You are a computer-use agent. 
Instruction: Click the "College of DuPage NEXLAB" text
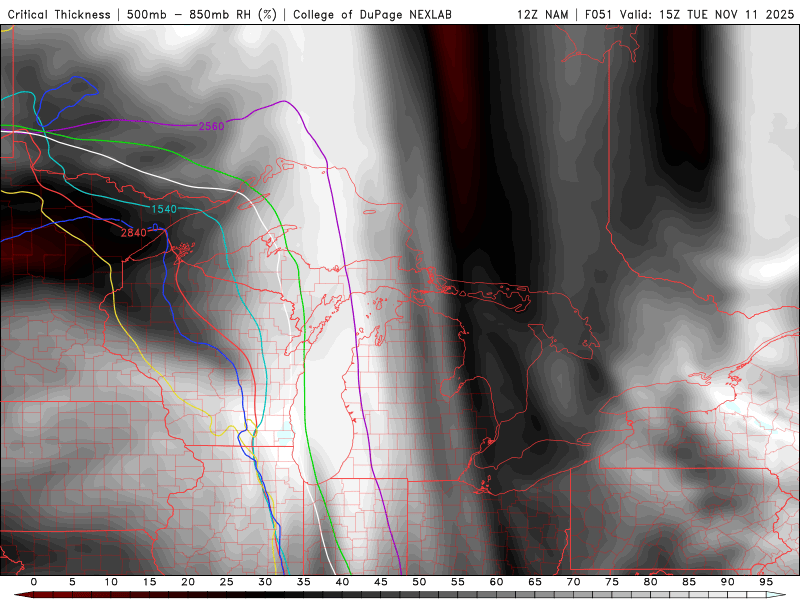(x=372, y=15)
